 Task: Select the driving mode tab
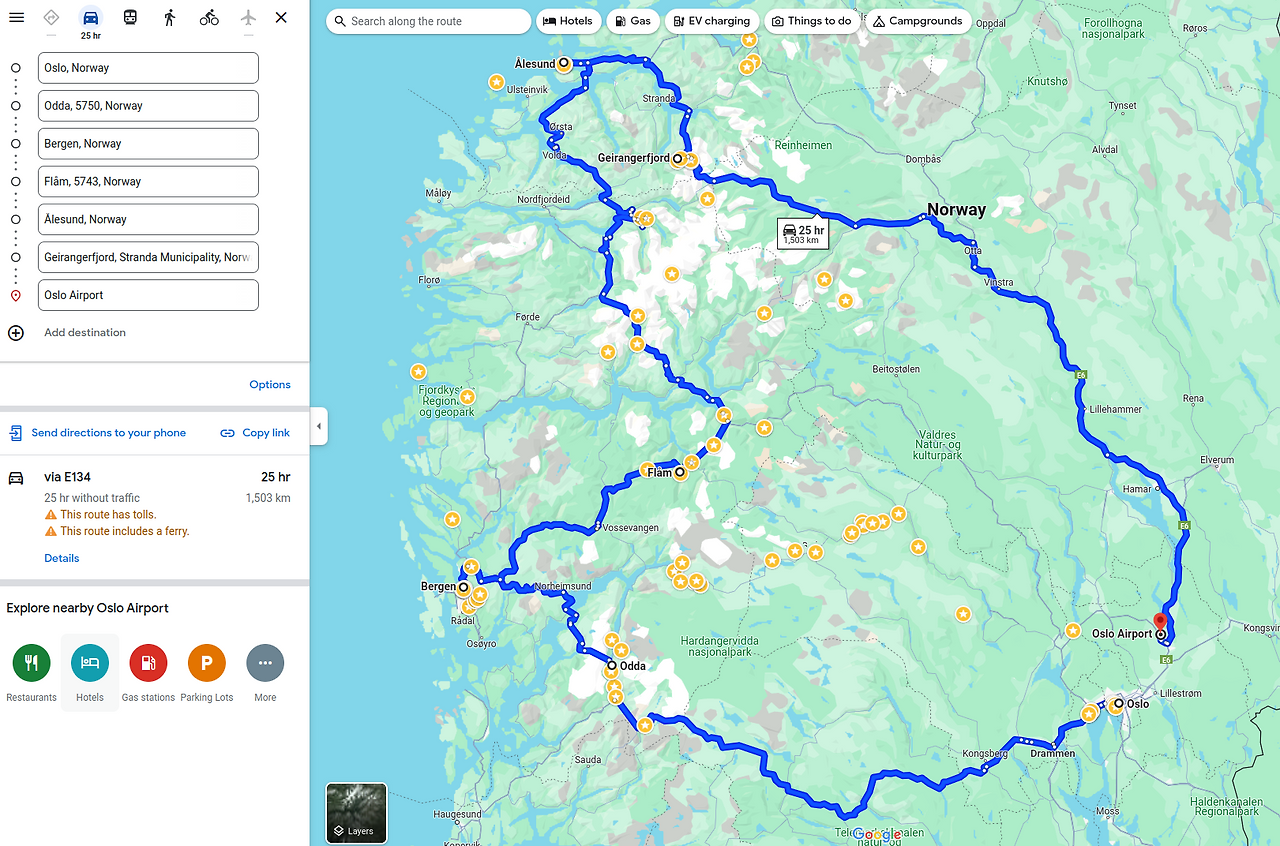click(x=90, y=22)
